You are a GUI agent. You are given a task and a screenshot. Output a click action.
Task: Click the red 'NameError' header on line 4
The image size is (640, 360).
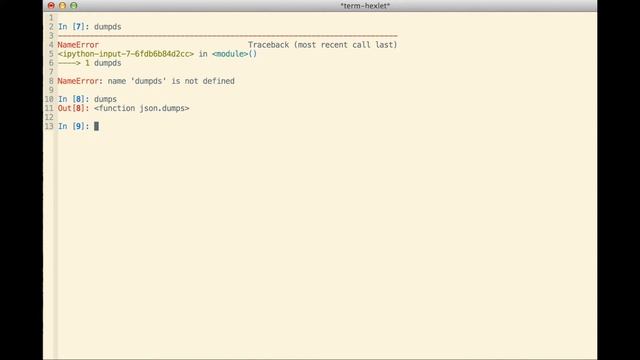click(78, 45)
